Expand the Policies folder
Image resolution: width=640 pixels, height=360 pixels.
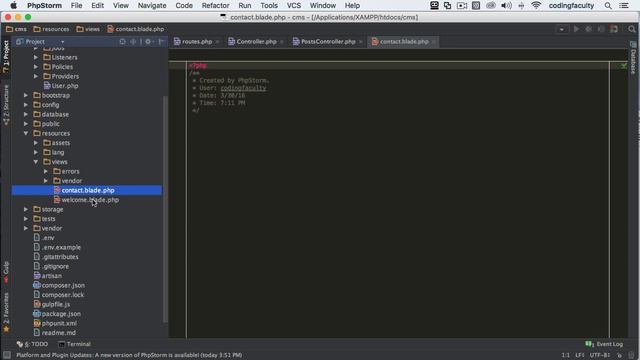pyautogui.click(x=36, y=67)
